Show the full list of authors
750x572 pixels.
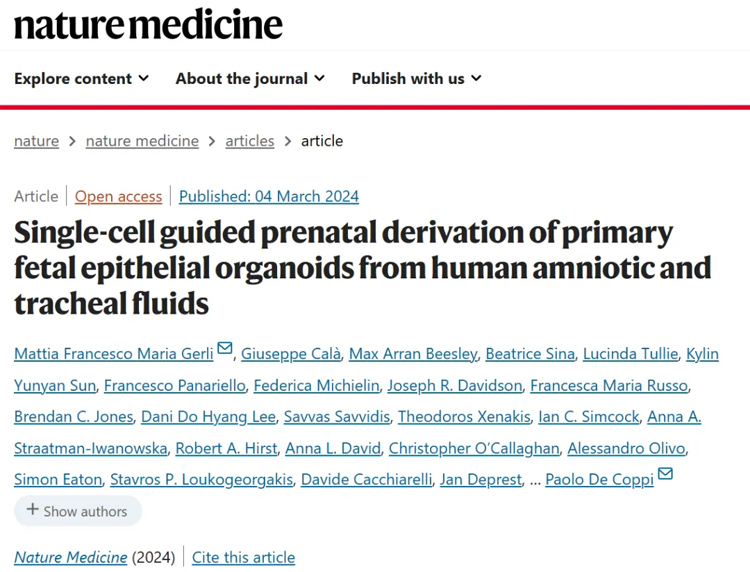pyautogui.click(x=78, y=511)
